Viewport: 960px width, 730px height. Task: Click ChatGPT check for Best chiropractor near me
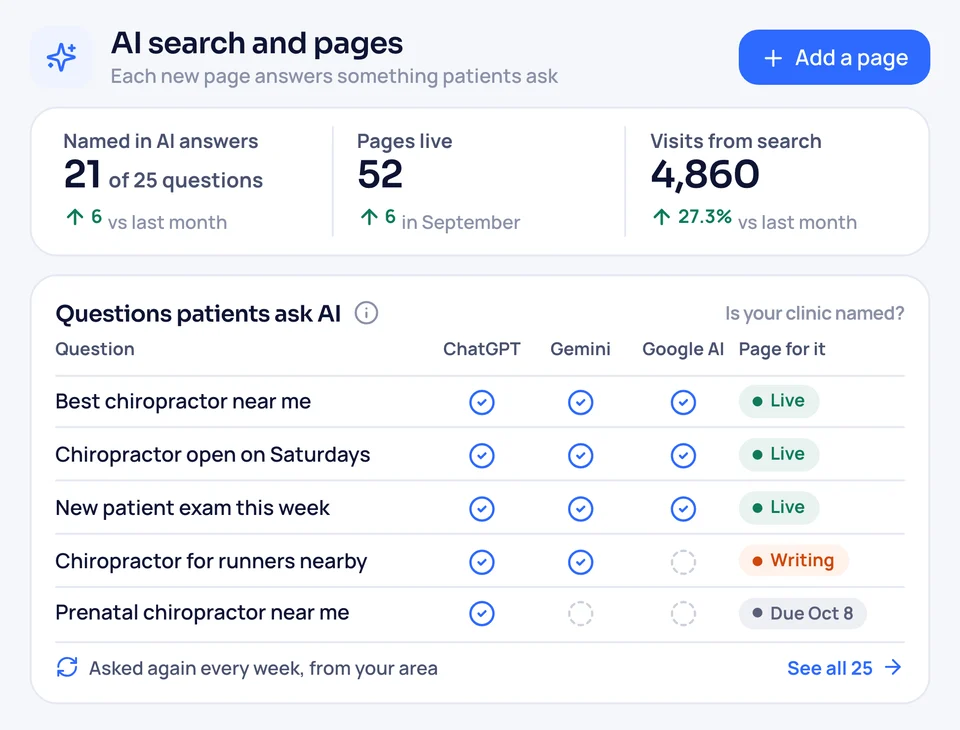tap(482, 402)
